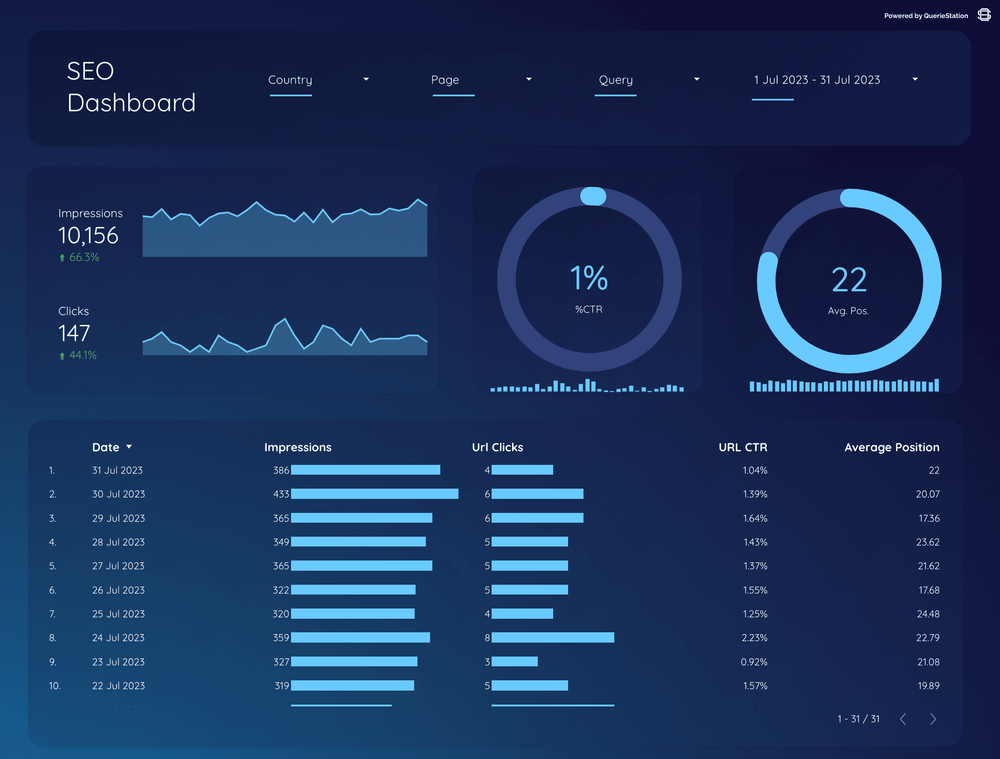Image resolution: width=1000 pixels, height=759 pixels.
Task: Click the Date column sort arrow
Action: [x=129, y=448]
